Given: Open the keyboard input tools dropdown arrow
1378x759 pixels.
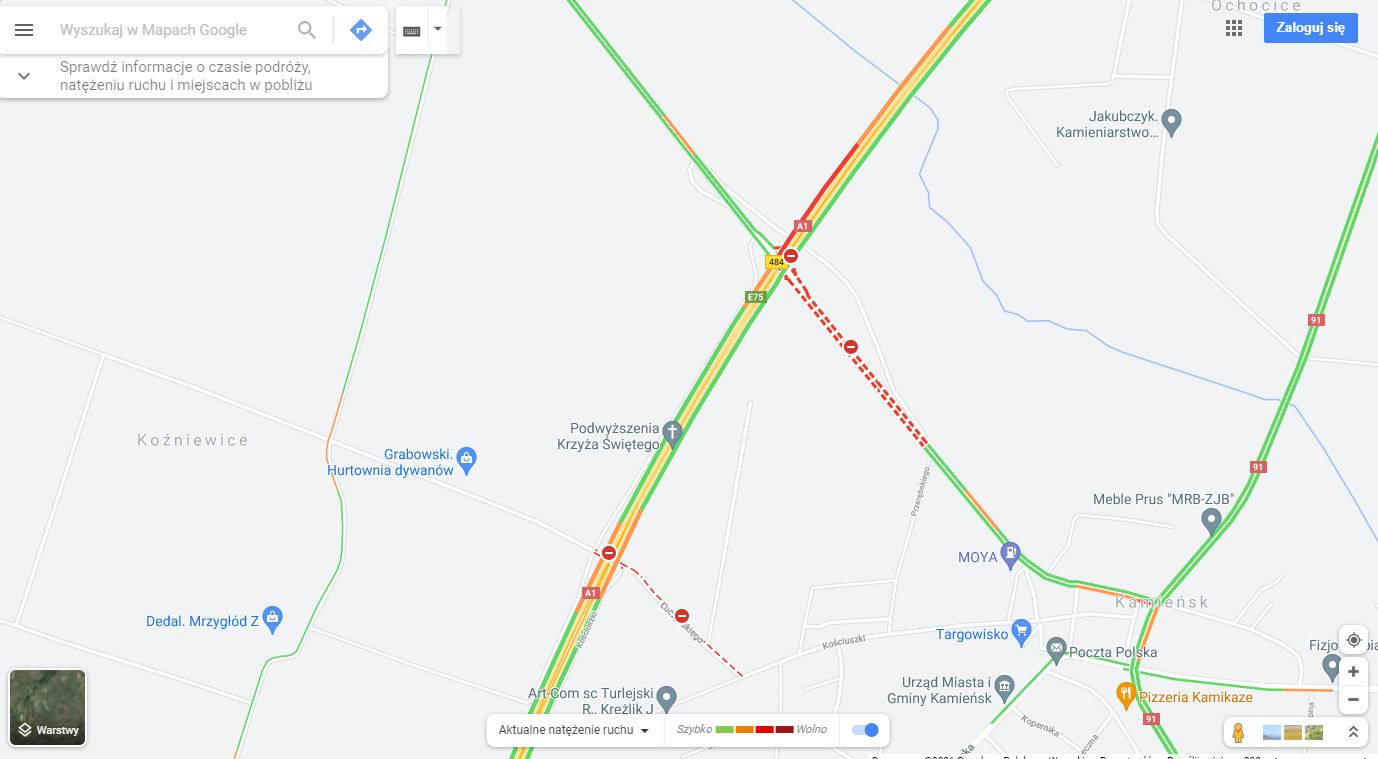Looking at the screenshot, I should point(437,30).
